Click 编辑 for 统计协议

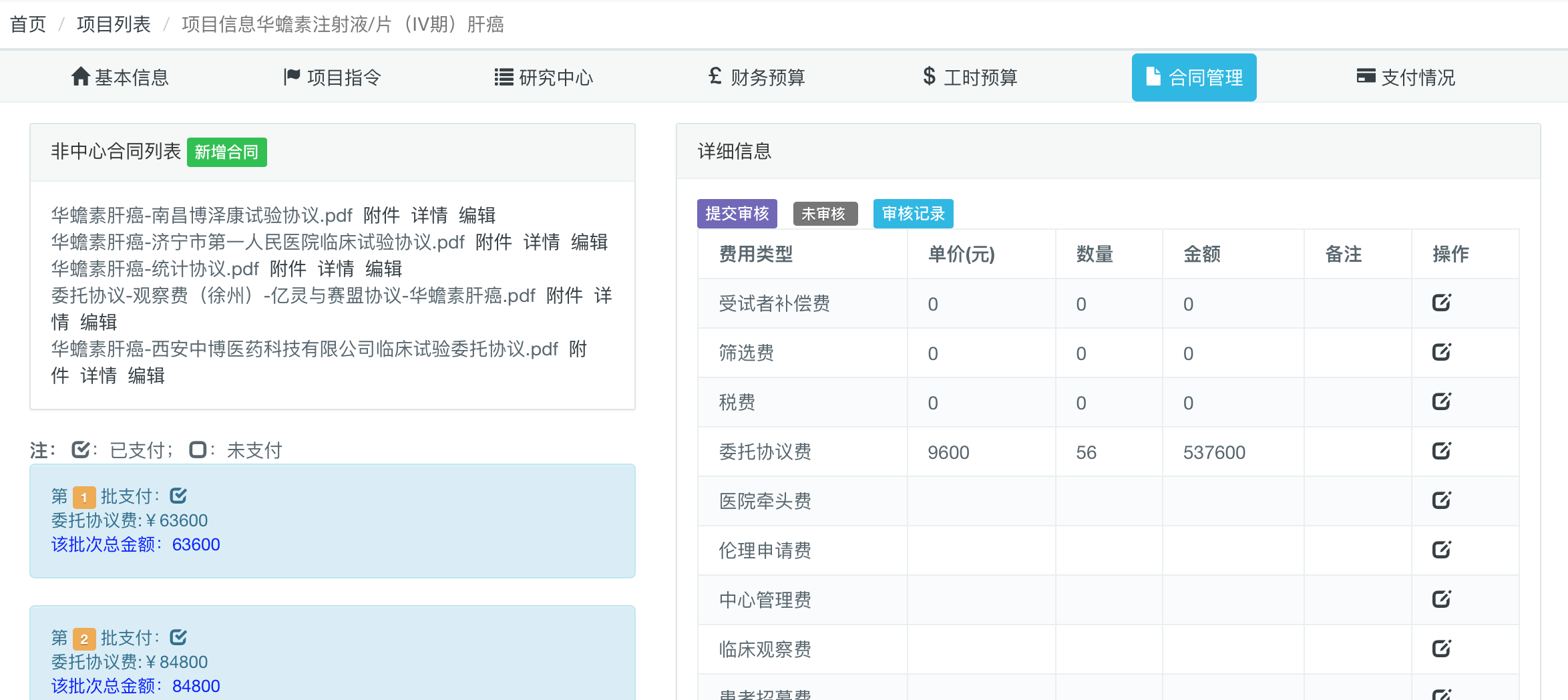coord(384,269)
